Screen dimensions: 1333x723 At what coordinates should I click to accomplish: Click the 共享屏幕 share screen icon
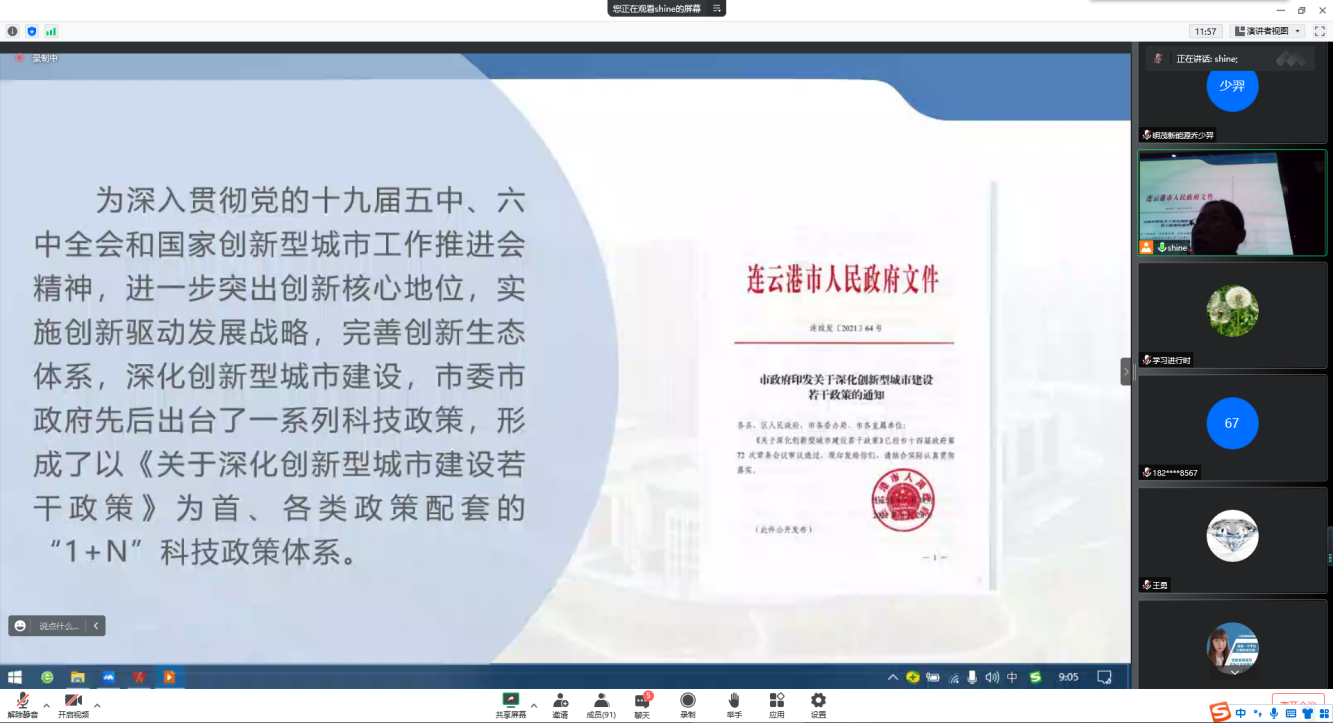click(511, 700)
